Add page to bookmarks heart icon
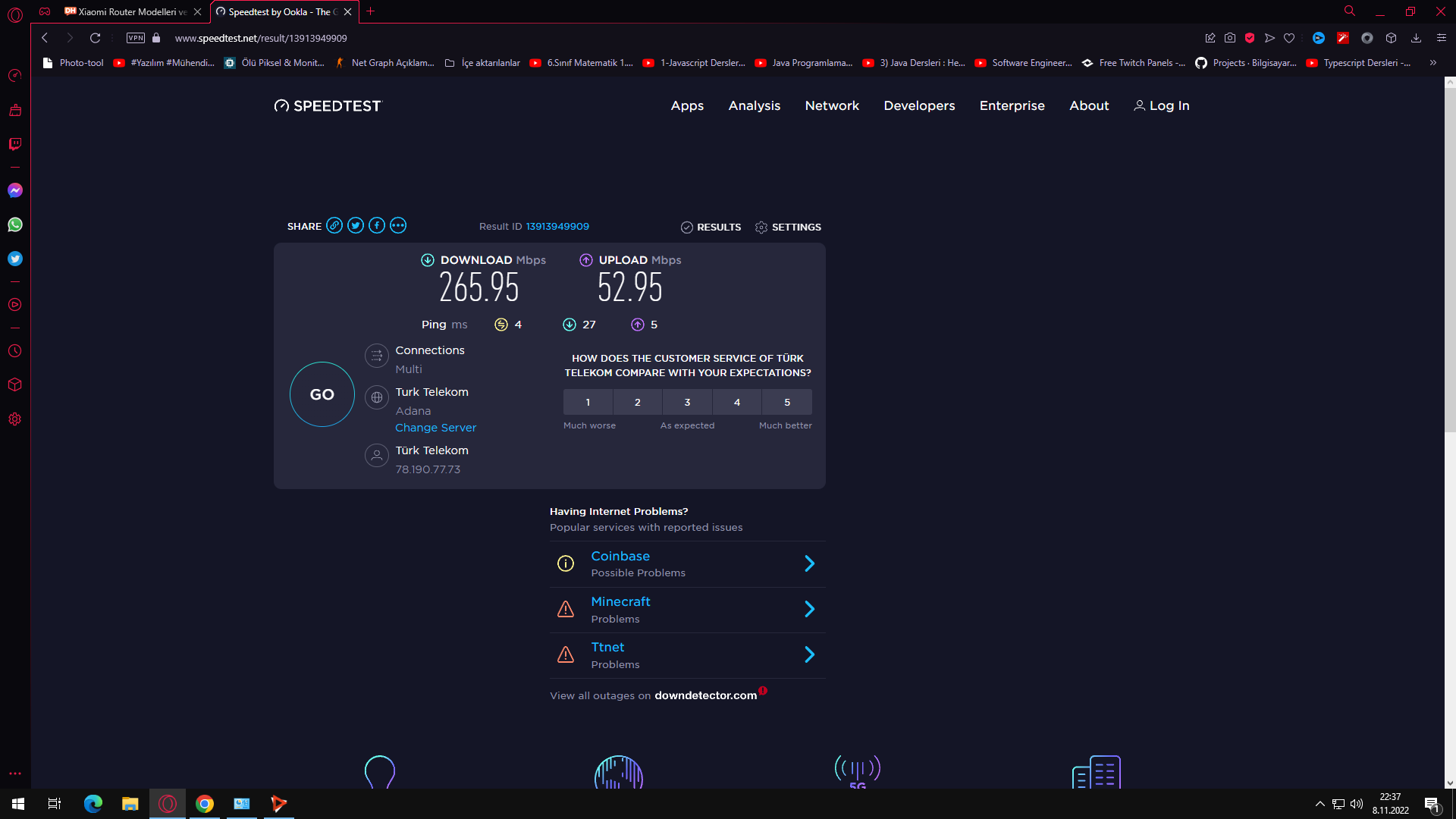The width and height of the screenshot is (1456, 819). 1289,38
